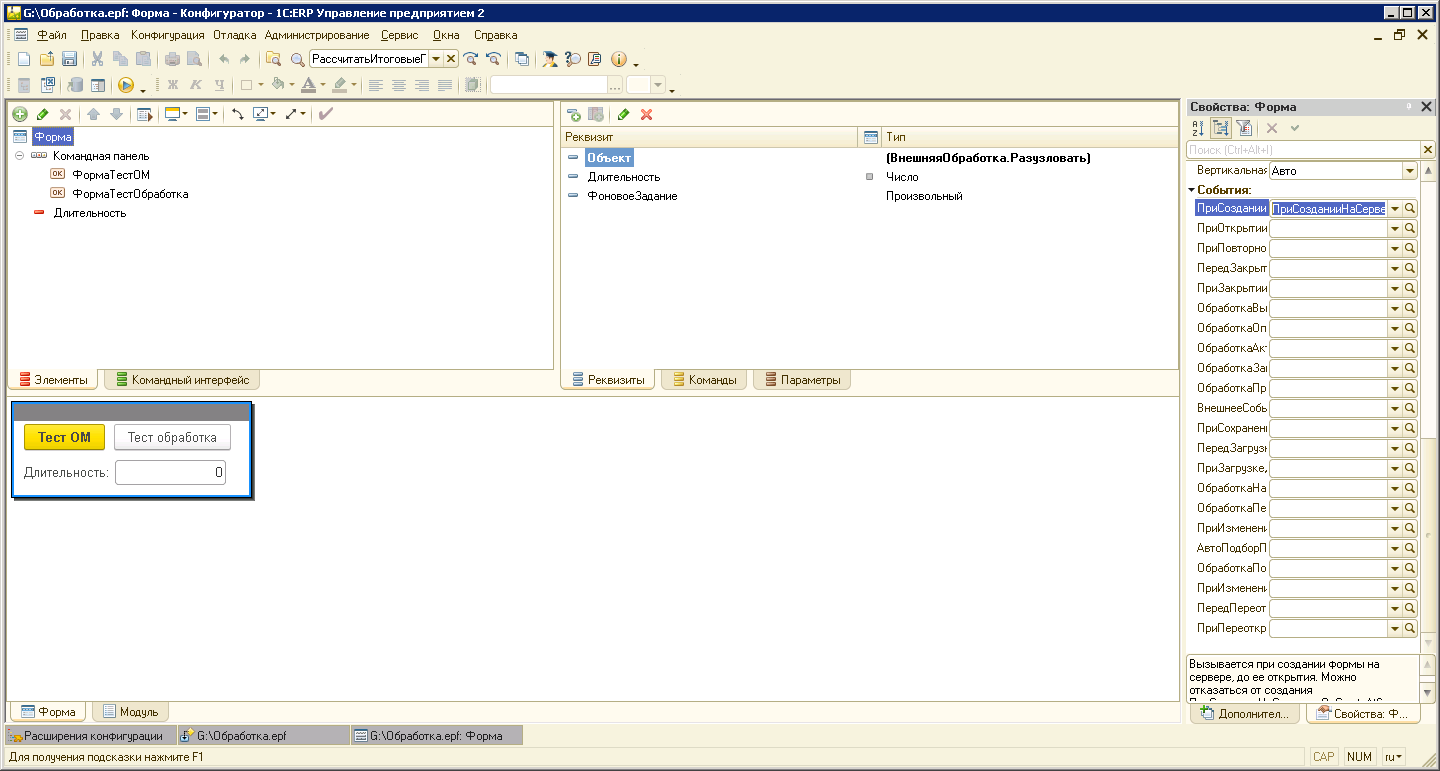This screenshot has width=1440, height=771.
Task: Edit attribute with pencil icon
Action: click(x=623, y=114)
